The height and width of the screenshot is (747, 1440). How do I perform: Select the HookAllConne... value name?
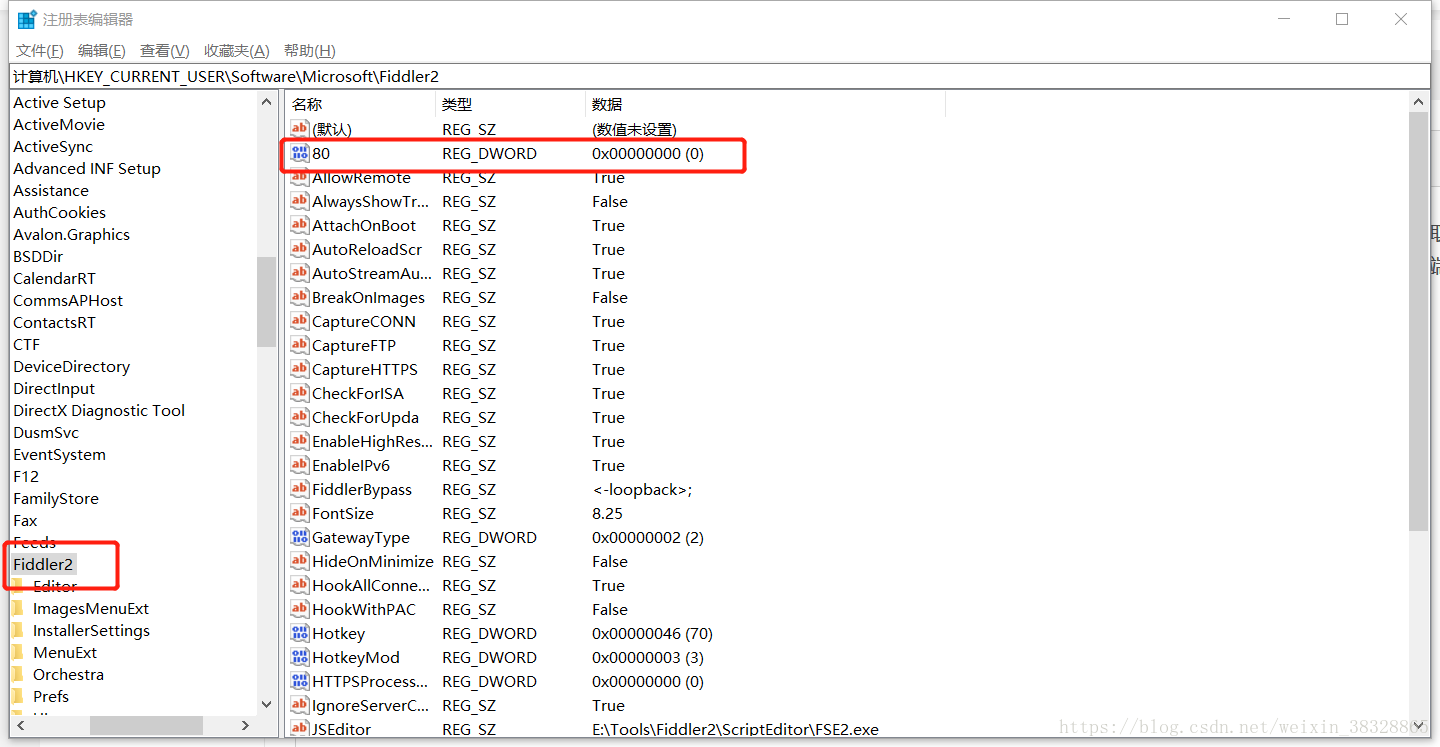pyautogui.click(x=371, y=586)
